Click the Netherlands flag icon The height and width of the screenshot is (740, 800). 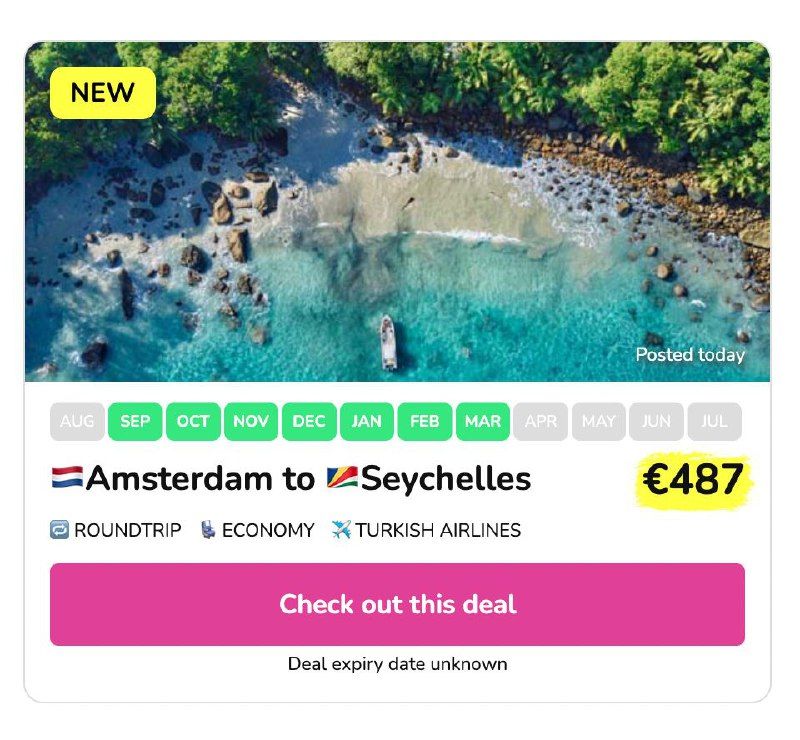66,478
